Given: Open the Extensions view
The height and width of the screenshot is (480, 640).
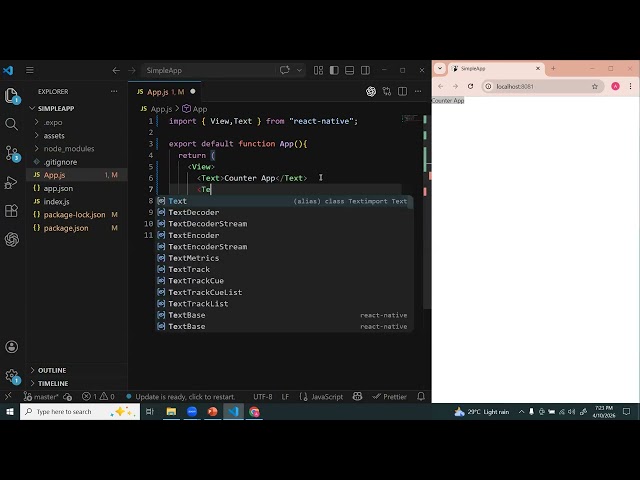Looking at the screenshot, I should [x=11, y=211].
